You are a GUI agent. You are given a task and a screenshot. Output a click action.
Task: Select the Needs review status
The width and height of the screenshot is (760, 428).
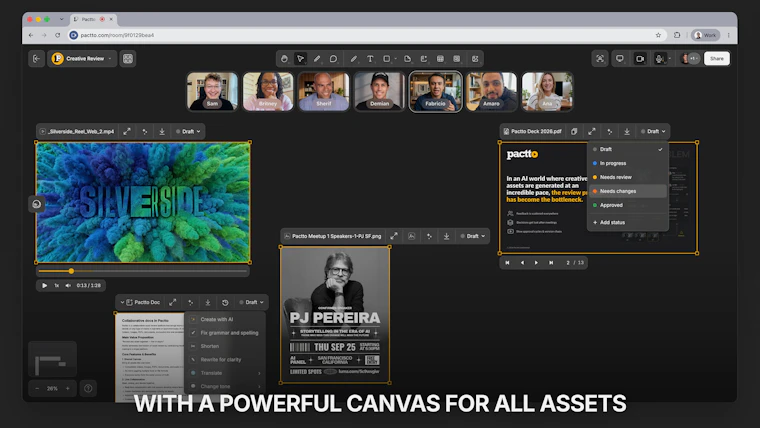point(628,177)
